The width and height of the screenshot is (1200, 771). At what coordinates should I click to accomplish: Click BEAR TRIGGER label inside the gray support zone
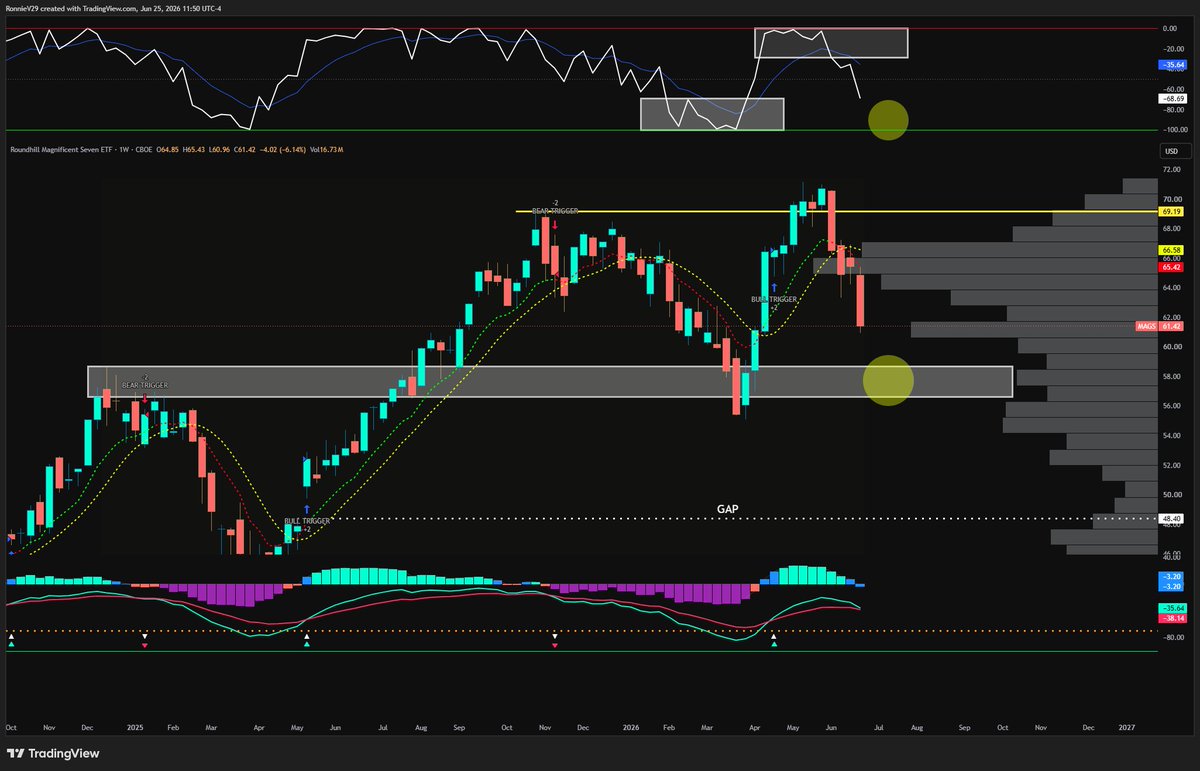pyautogui.click(x=146, y=385)
